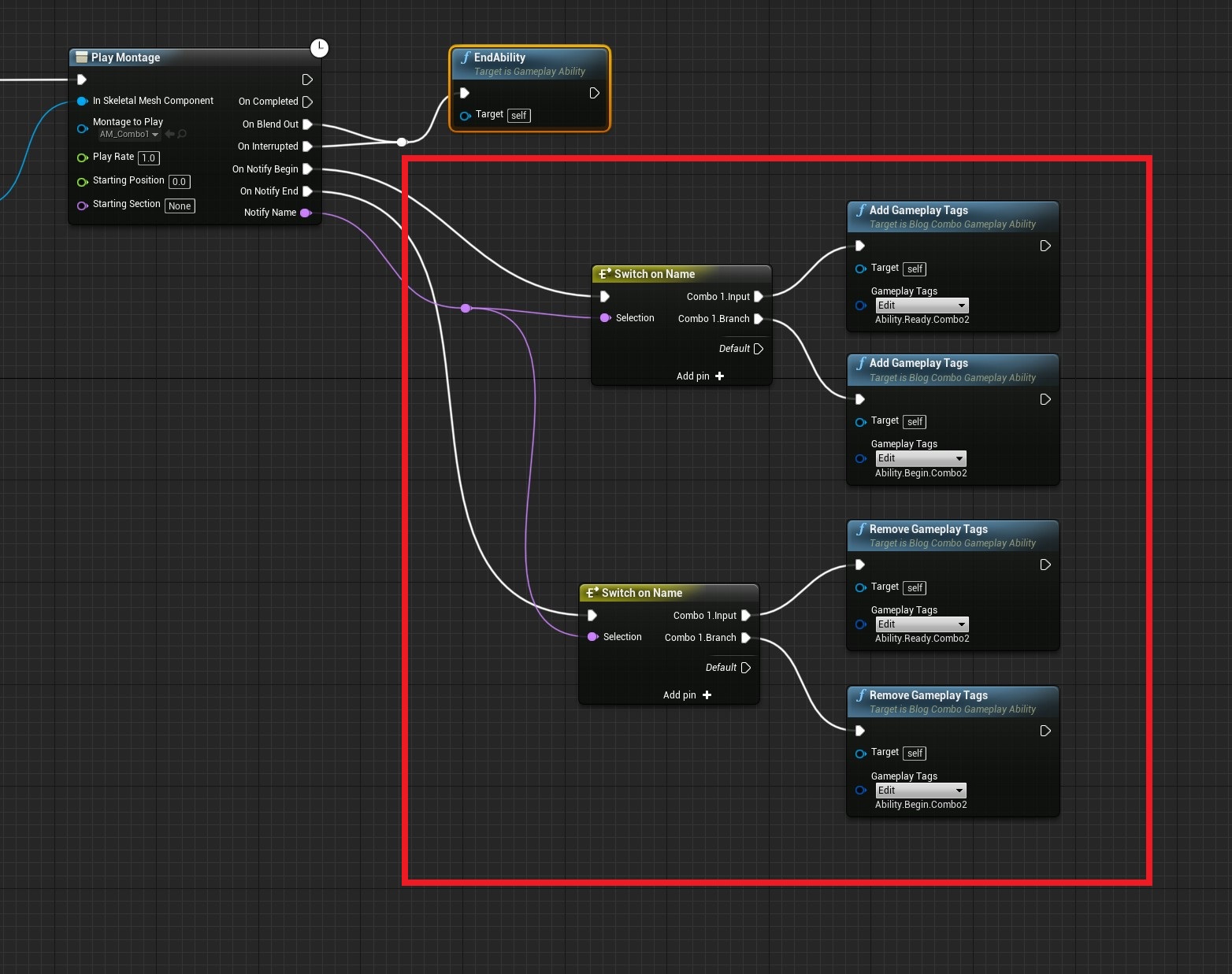Image resolution: width=1232 pixels, height=974 pixels.
Task: Open Edit dropdown above Ability.Ready.Combo2 in Remove Gameplay Tags
Action: (922, 624)
